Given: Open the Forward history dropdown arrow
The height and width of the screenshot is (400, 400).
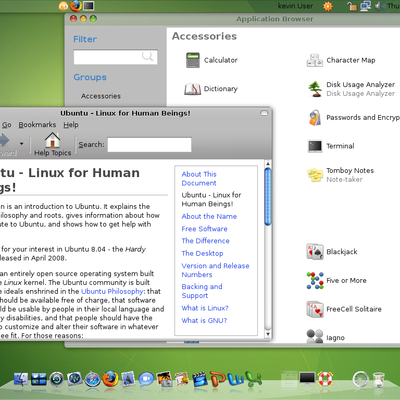Looking at the screenshot, I should pos(21,144).
